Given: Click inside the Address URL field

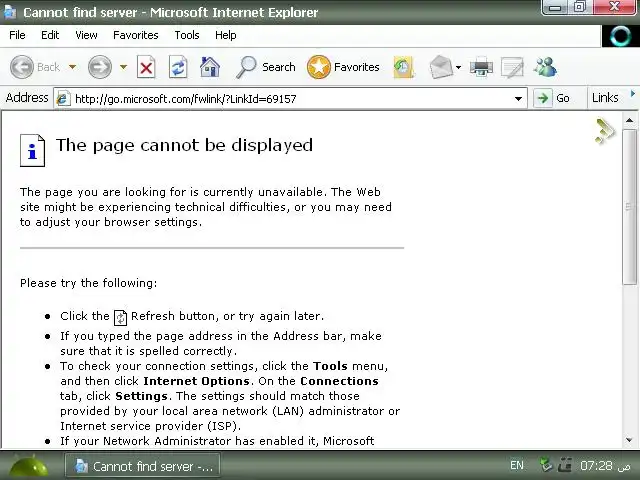Looking at the screenshot, I should click(x=290, y=99).
